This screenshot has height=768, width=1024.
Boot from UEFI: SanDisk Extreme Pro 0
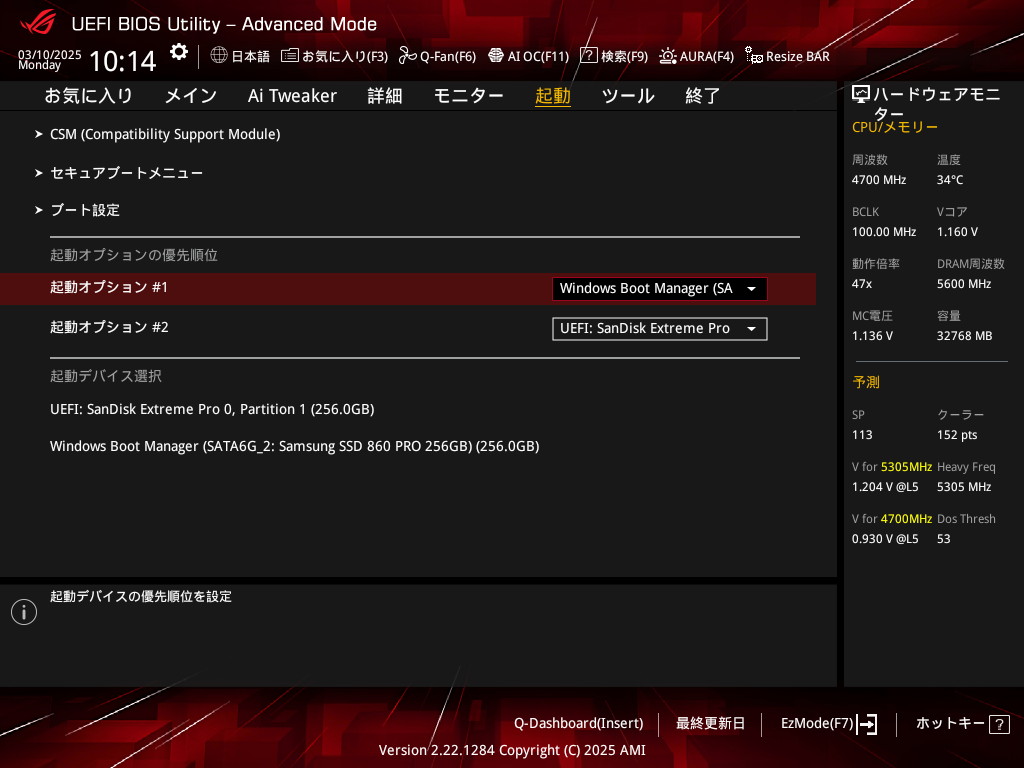click(212, 409)
